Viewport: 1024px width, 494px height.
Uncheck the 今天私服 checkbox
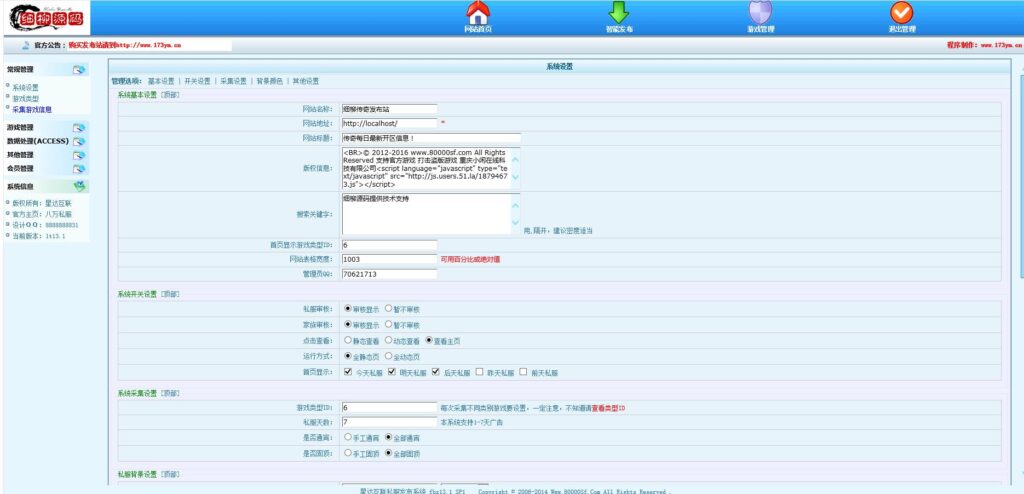click(x=347, y=372)
